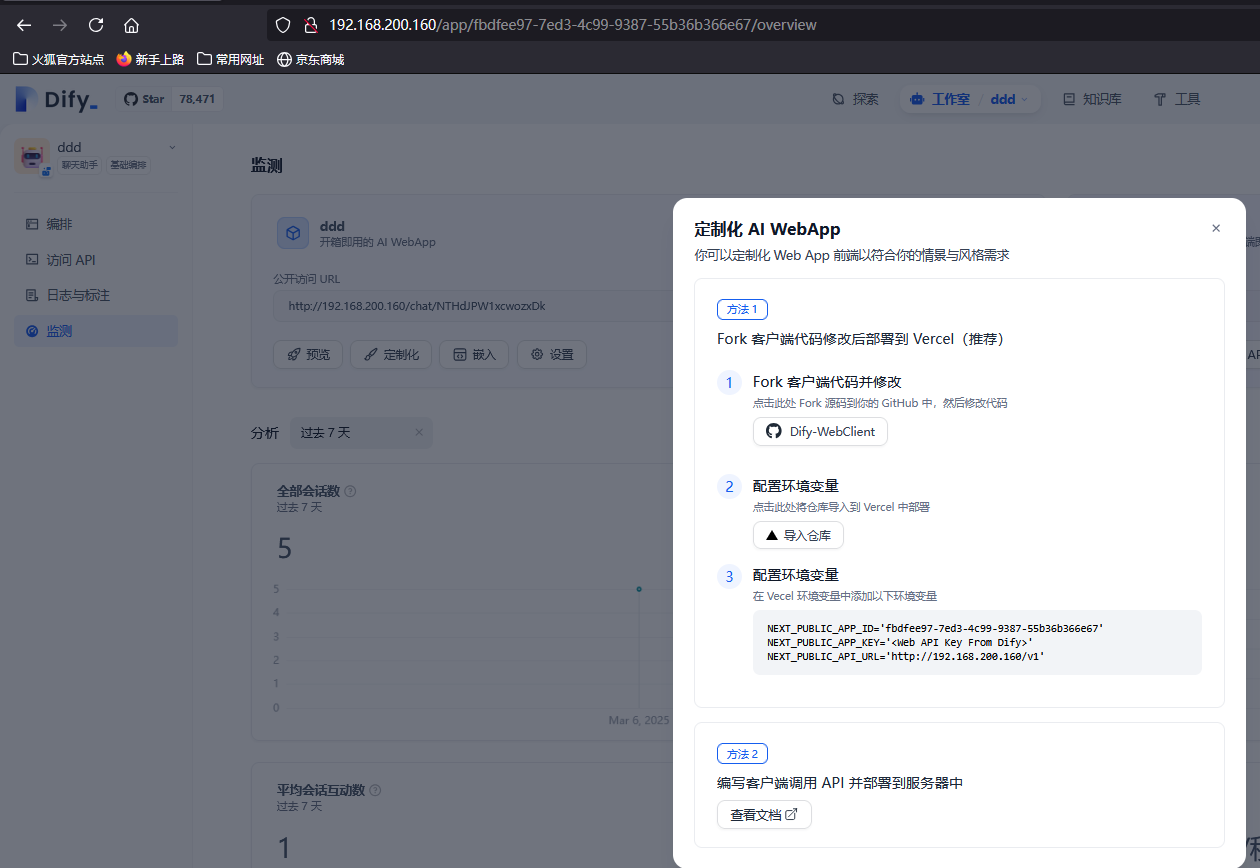Close the 定制化 AI WebApp dialog
This screenshot has width=1260, height=868.
1216,228
